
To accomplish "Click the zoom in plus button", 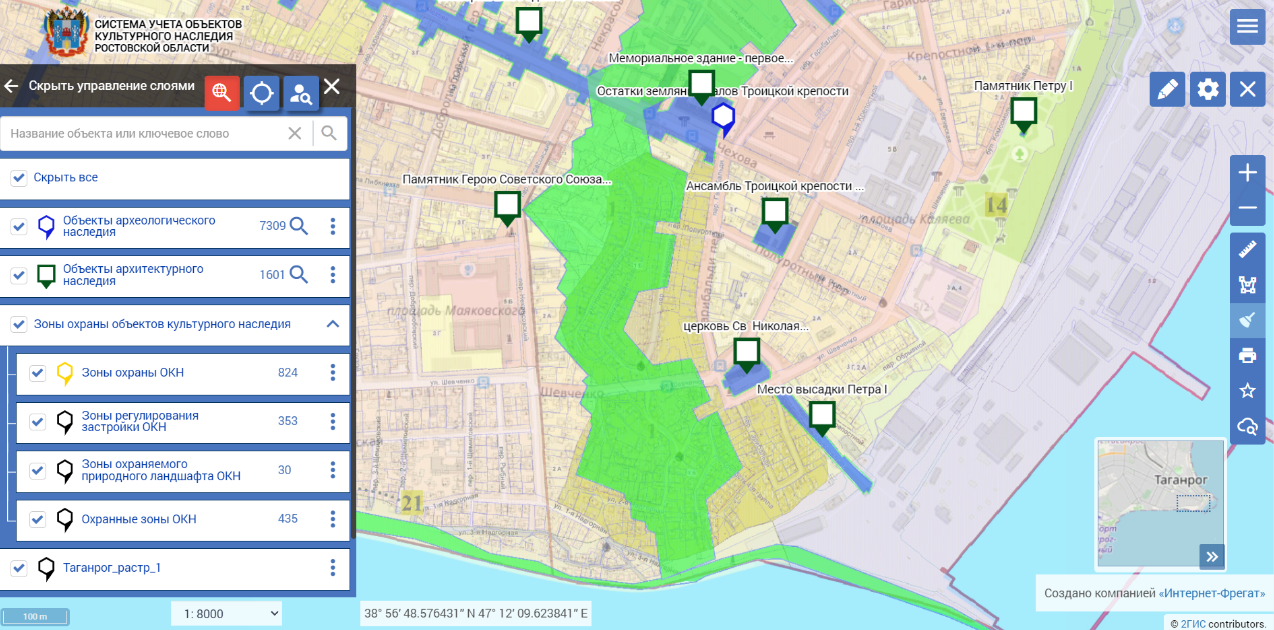I will click(1247, 173).
